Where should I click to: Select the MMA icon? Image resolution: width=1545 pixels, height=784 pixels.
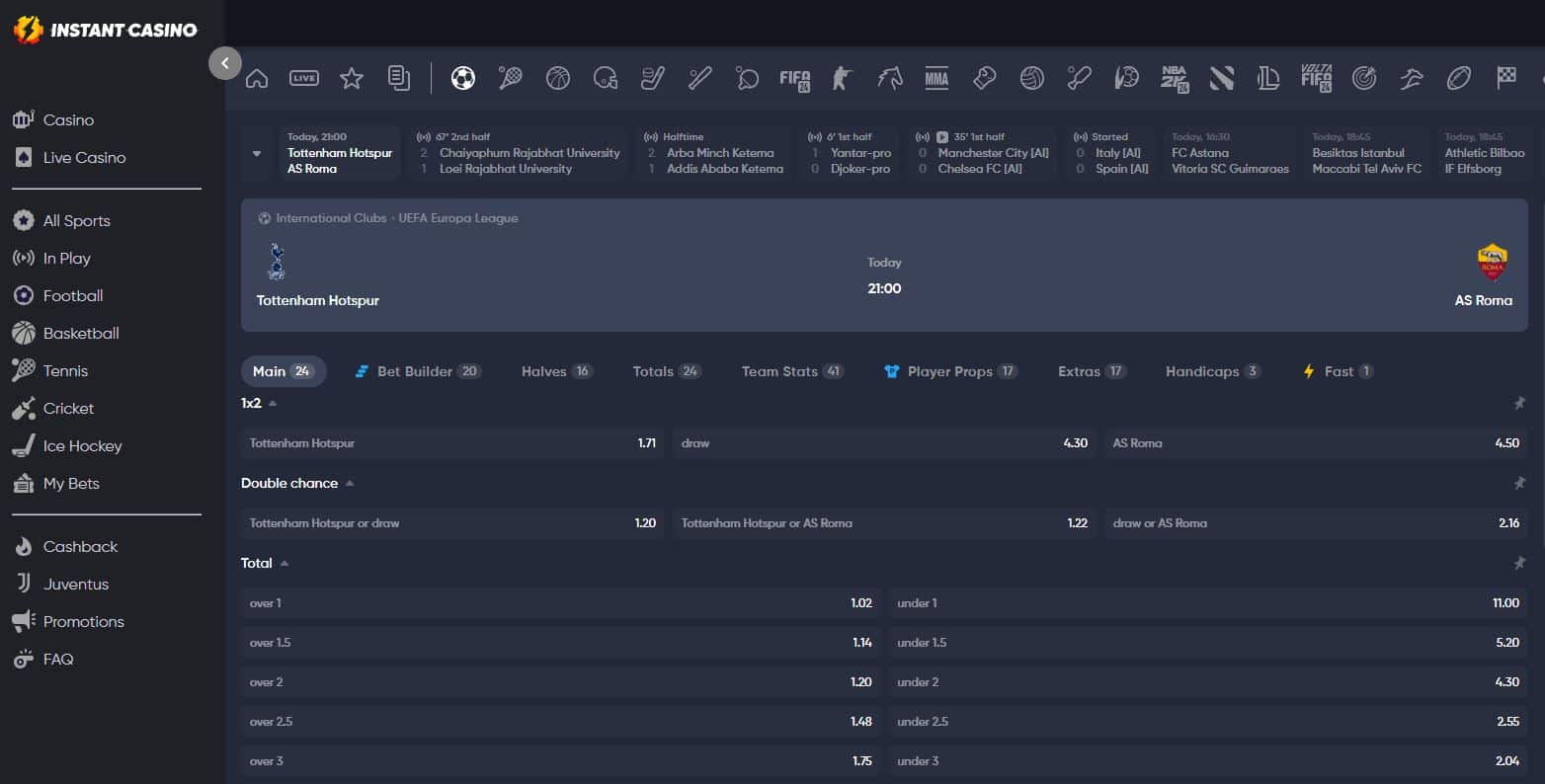tap(936, 78)
